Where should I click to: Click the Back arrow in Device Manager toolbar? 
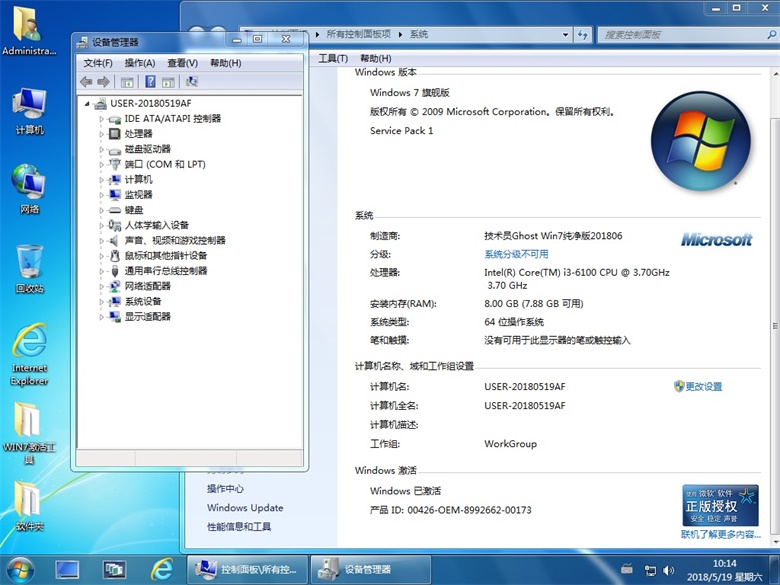click(x=86, y=82)
